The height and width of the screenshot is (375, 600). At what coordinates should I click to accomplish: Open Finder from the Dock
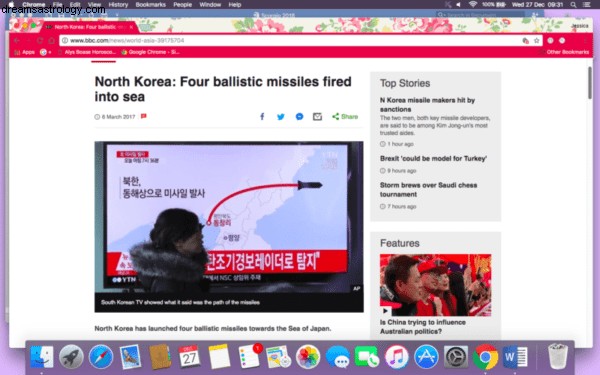[x=42, y=357]
